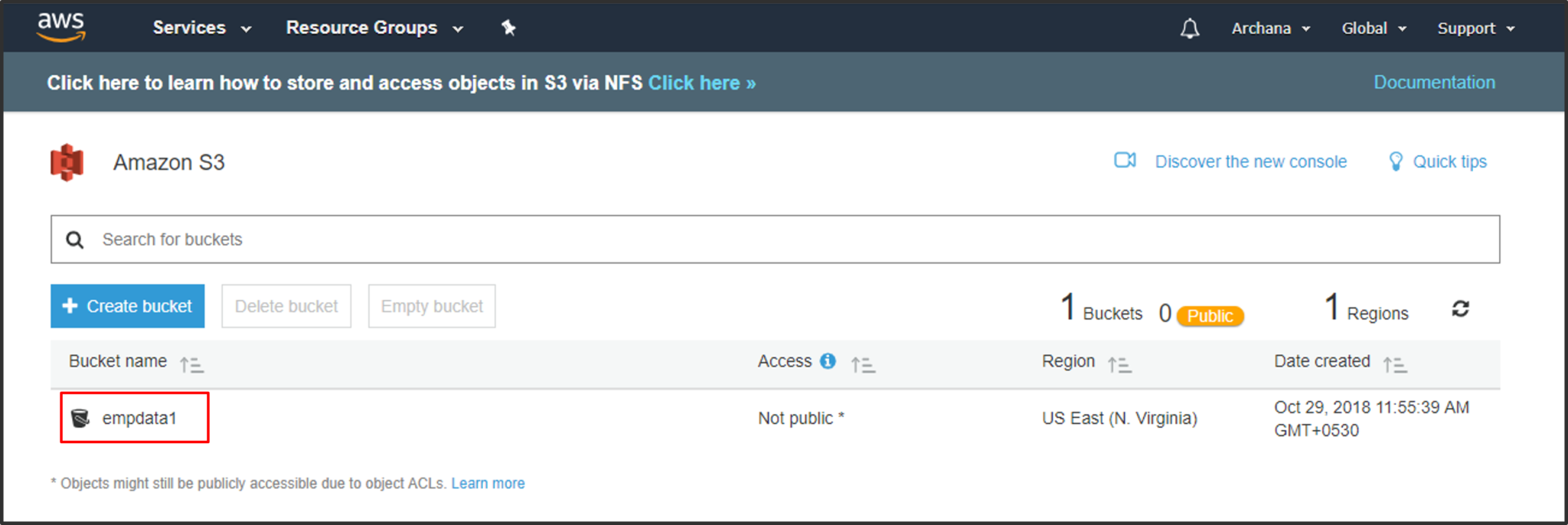Click the '1 Regions' count

pos(1367,308)
